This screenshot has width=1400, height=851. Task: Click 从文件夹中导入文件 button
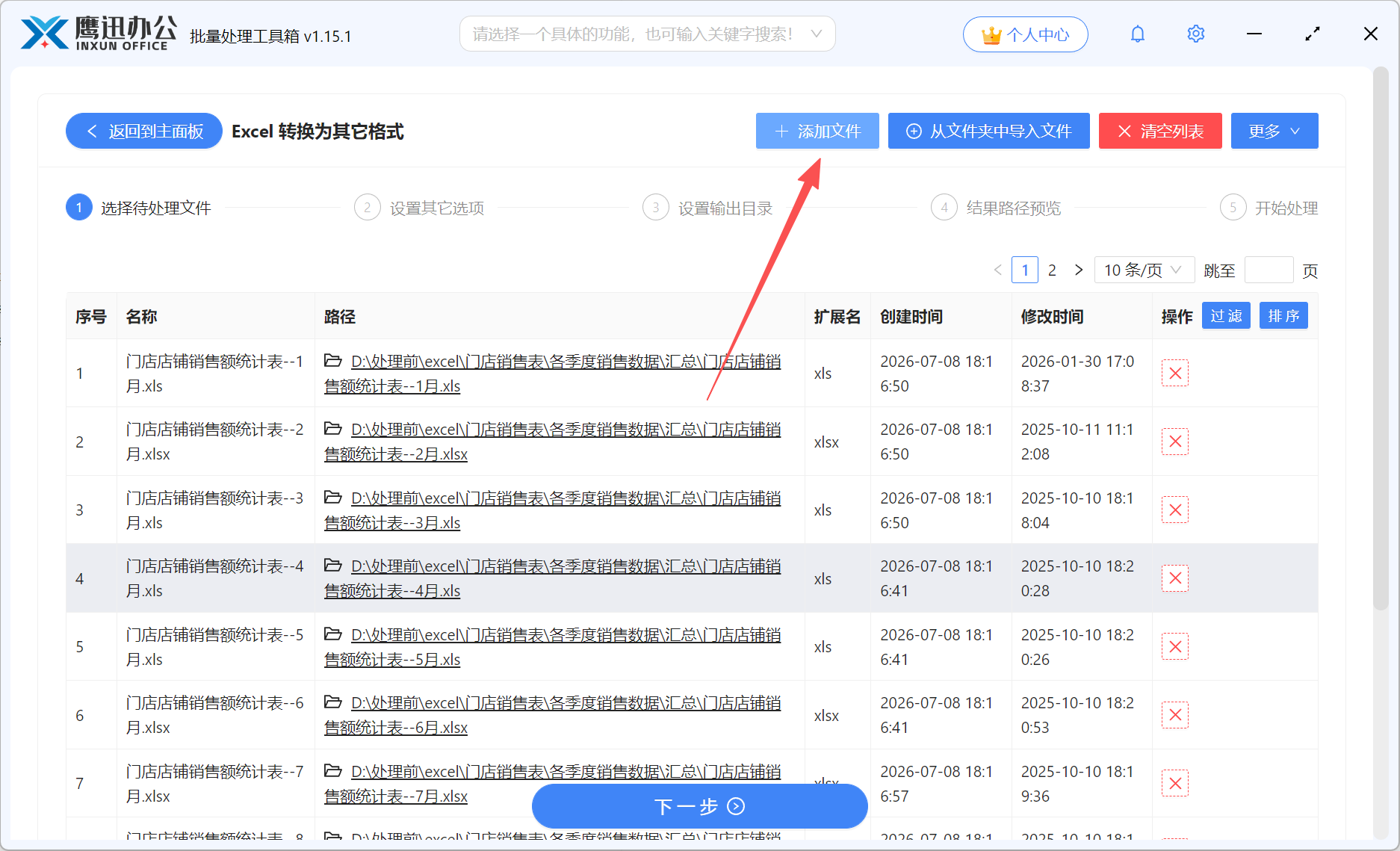point(988,131)
